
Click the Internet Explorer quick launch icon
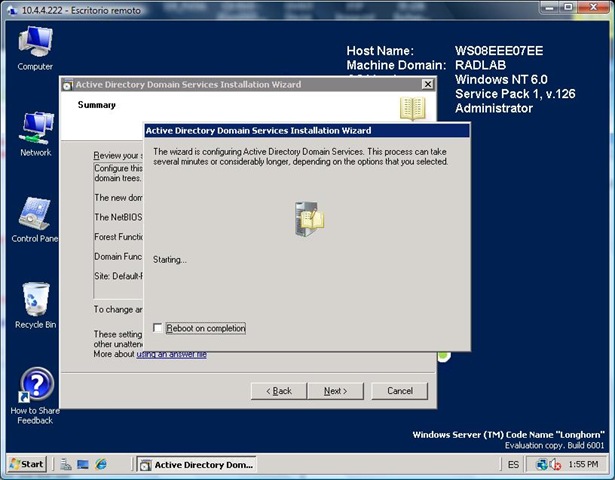pyautogui.click(x=101, y=465)
